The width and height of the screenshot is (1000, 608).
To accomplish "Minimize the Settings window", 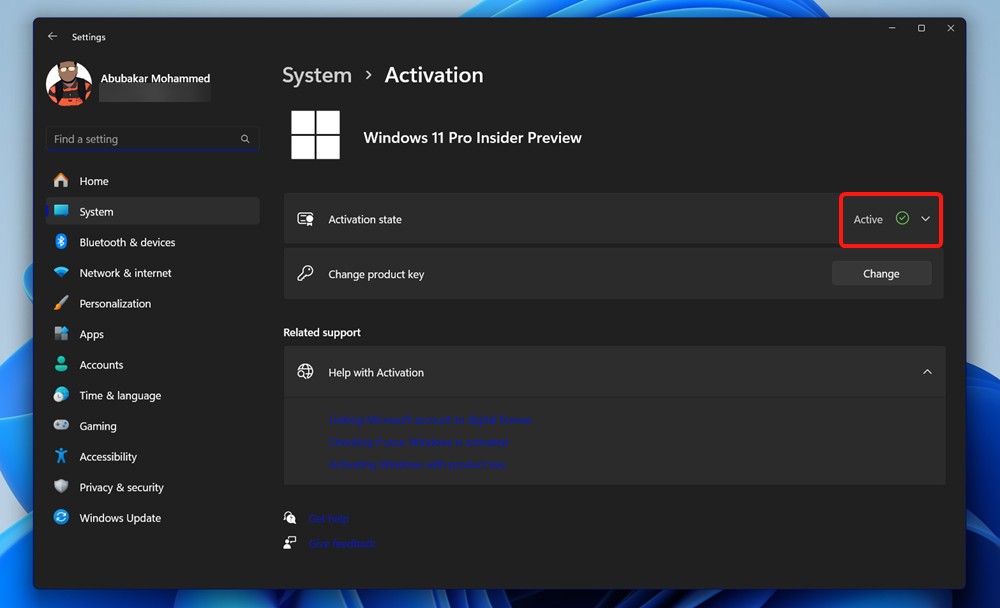I will pos(892,28).
